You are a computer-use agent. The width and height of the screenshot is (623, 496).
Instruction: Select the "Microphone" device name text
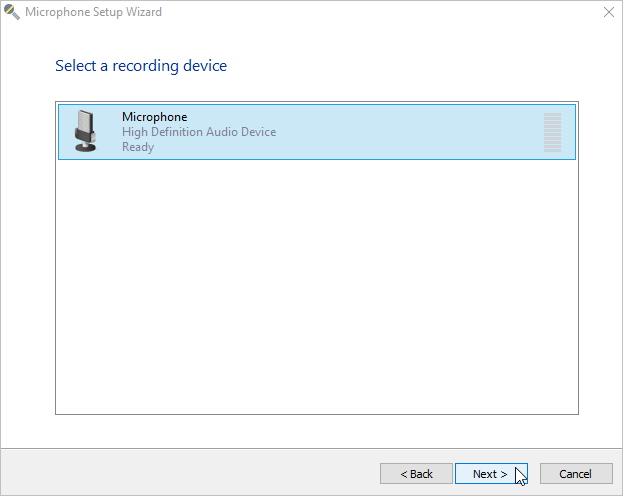155,117
